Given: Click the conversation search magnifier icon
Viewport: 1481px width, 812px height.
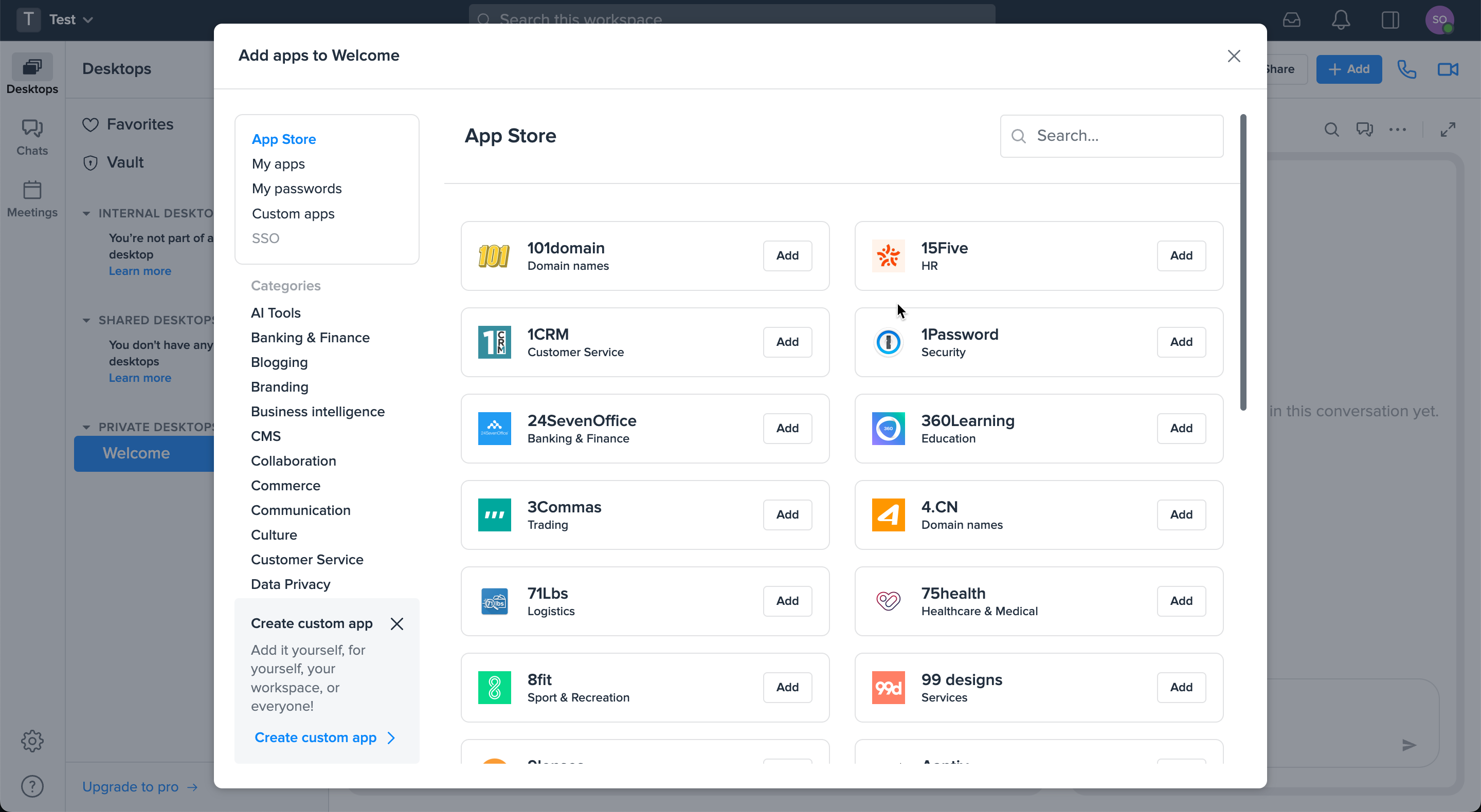Looking at the screenshot, I should tap(1331, 130).
